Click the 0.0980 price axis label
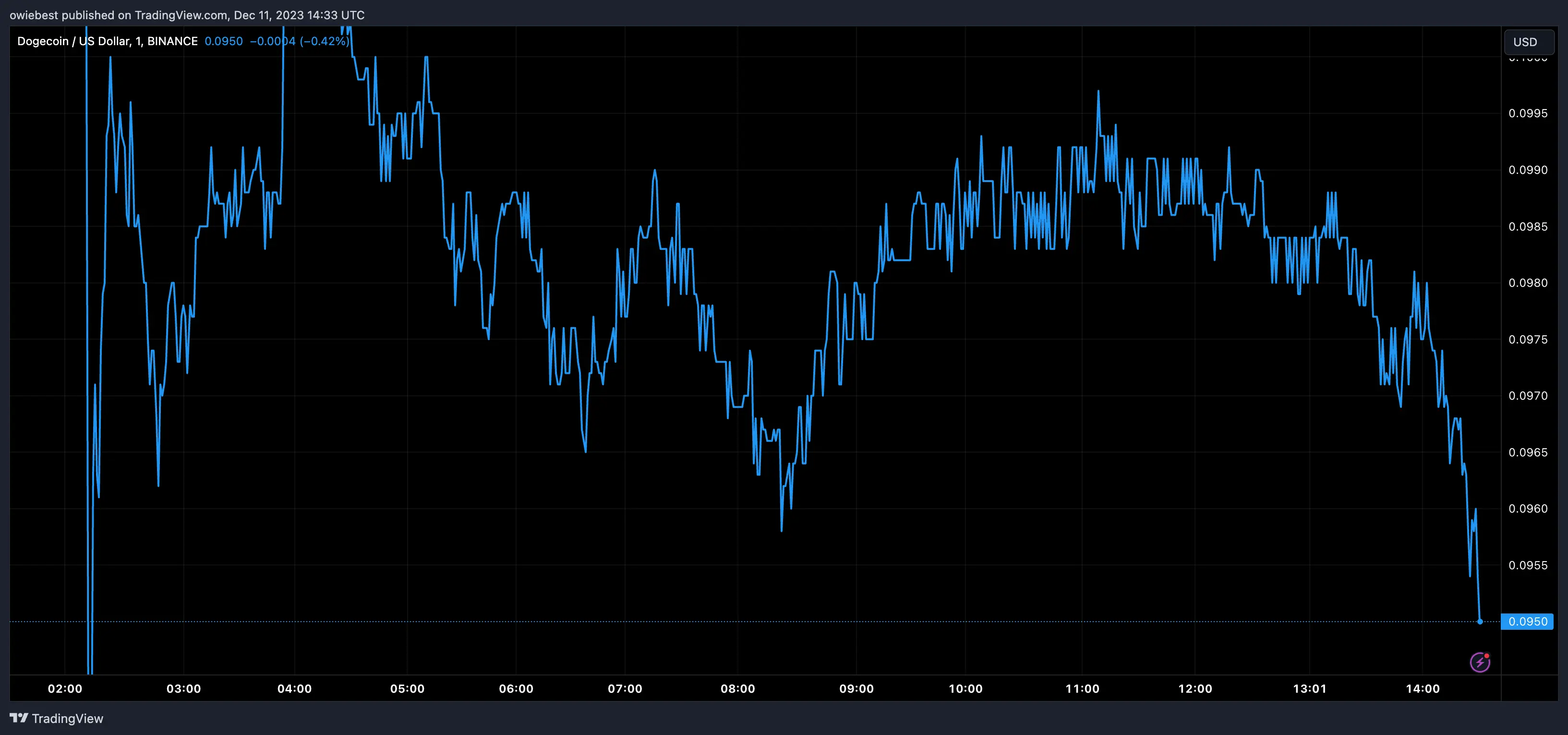The image size is (1568, 735). [1527, 282]
